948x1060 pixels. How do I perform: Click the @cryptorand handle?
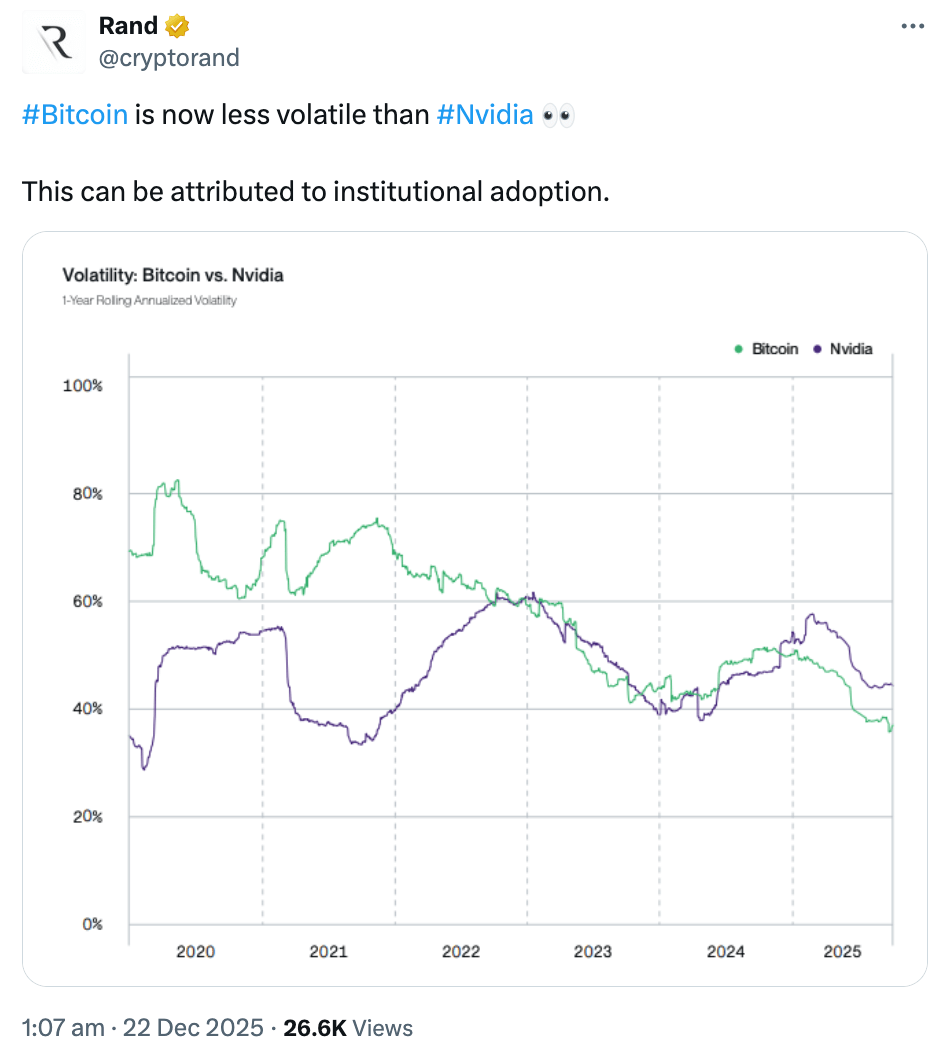click(169, 57)
